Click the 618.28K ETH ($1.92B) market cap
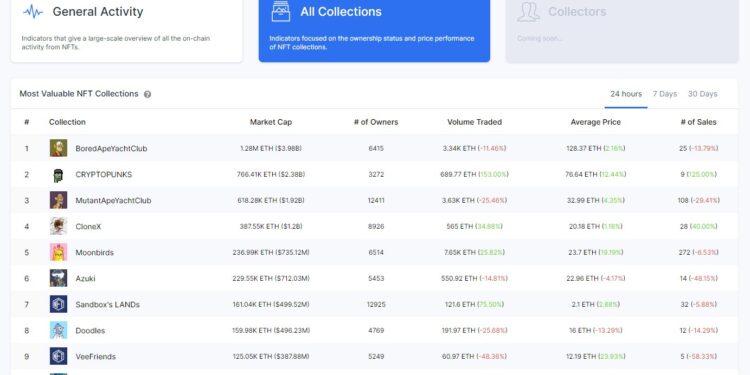The height and width of the screenshot is (375, 750). 271,200
